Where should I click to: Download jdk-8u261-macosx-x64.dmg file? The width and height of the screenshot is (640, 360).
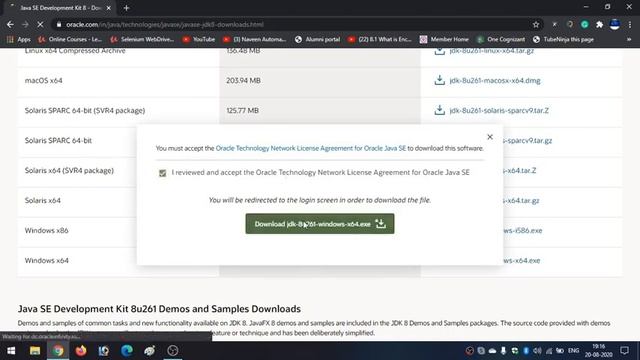point(495,81)
